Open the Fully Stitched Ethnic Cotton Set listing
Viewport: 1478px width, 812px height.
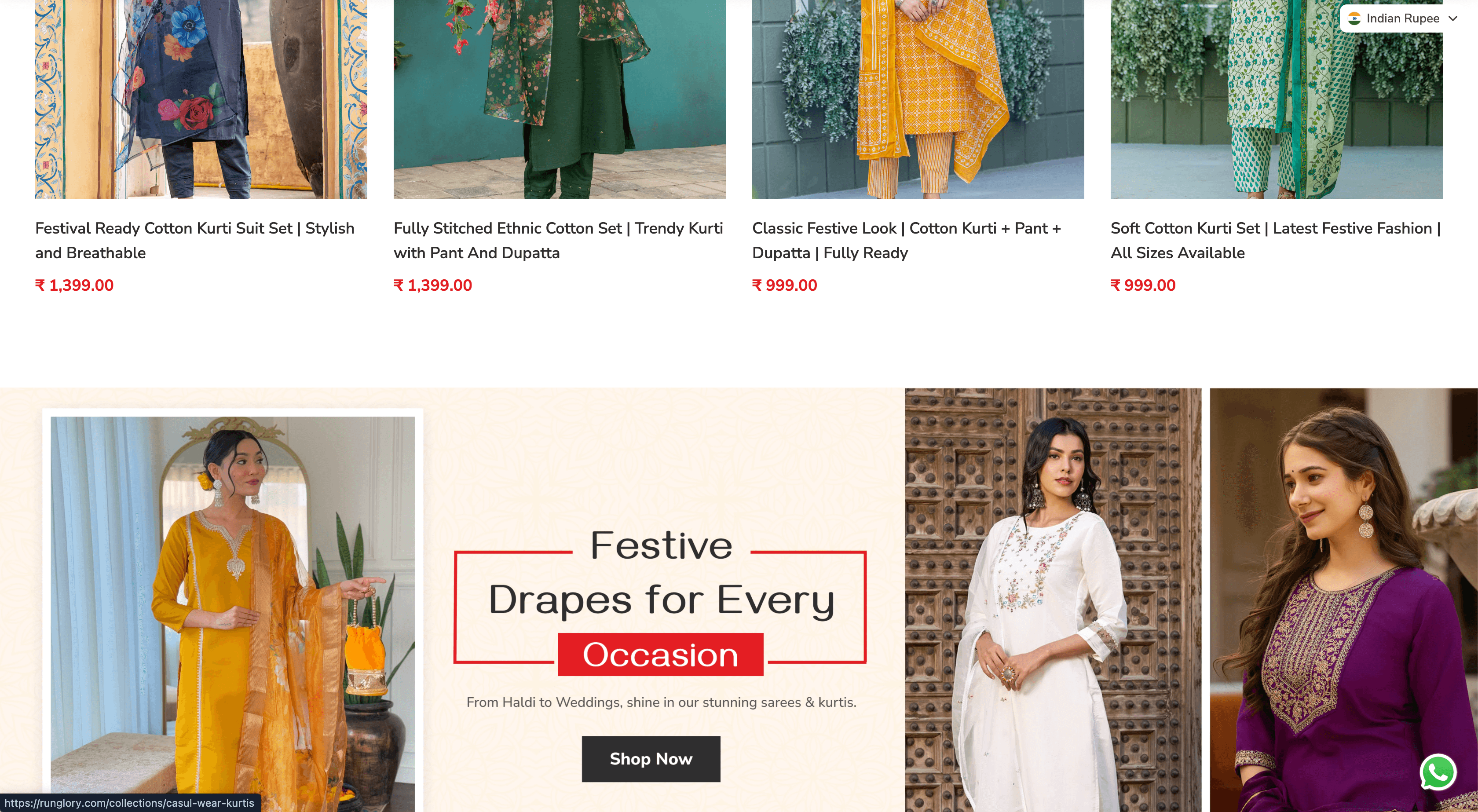(x=558, y=240)
